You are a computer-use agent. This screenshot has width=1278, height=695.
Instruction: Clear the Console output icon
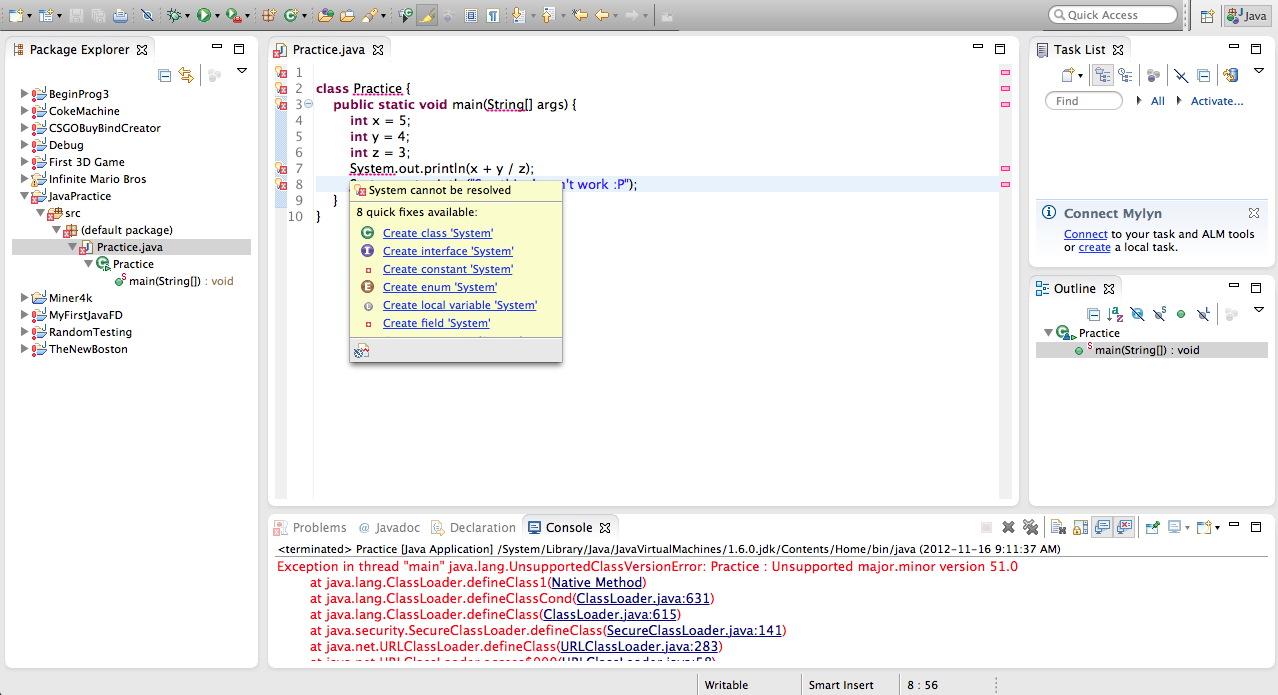(1058, 527)
